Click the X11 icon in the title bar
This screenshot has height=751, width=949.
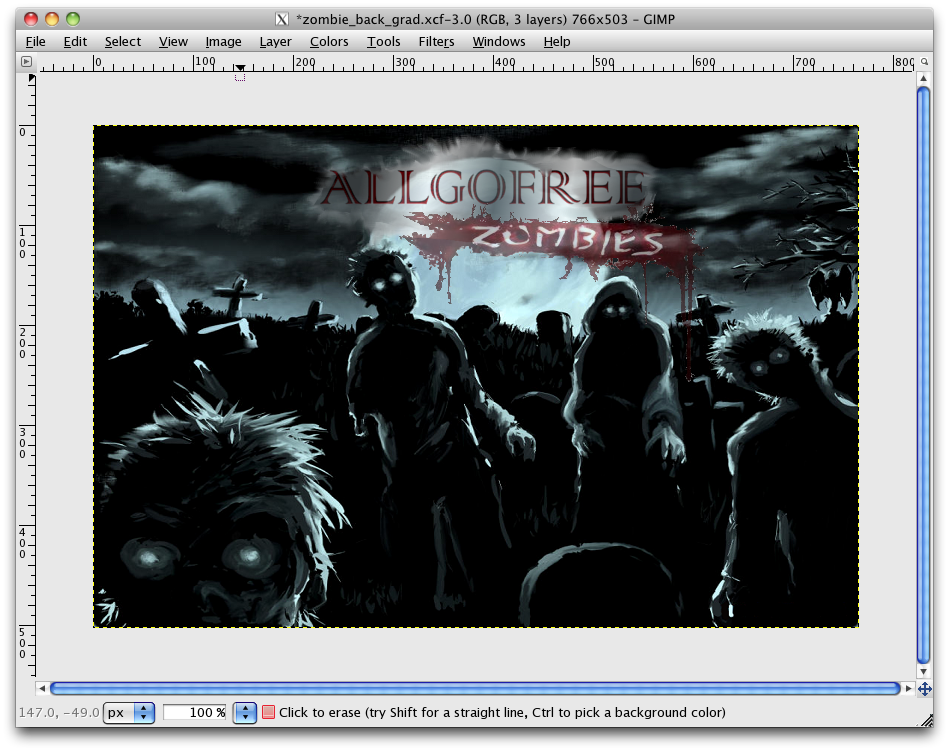[282, 19]
